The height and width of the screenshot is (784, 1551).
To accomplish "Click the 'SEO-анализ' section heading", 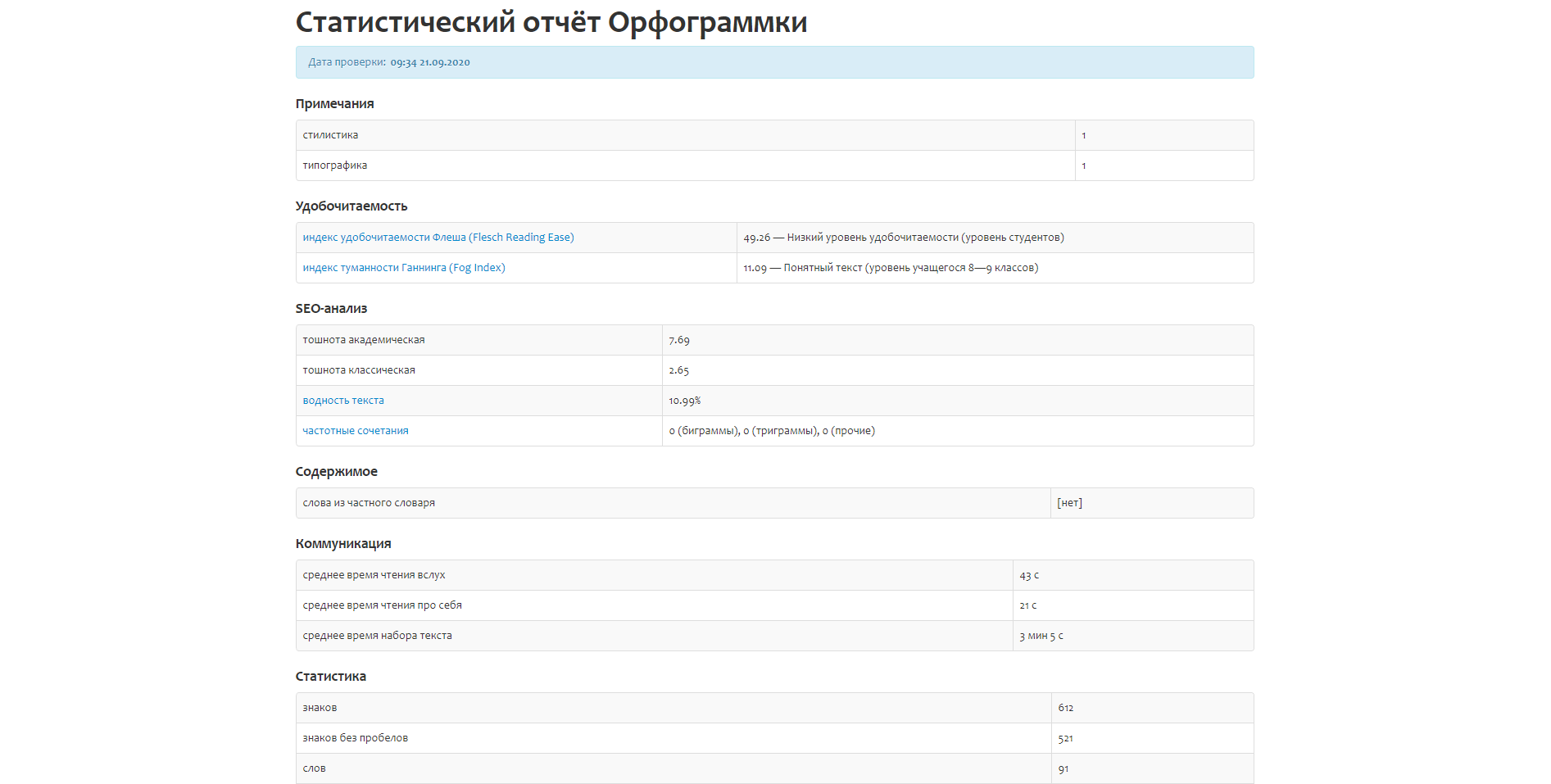I will [x=332, y=309].
